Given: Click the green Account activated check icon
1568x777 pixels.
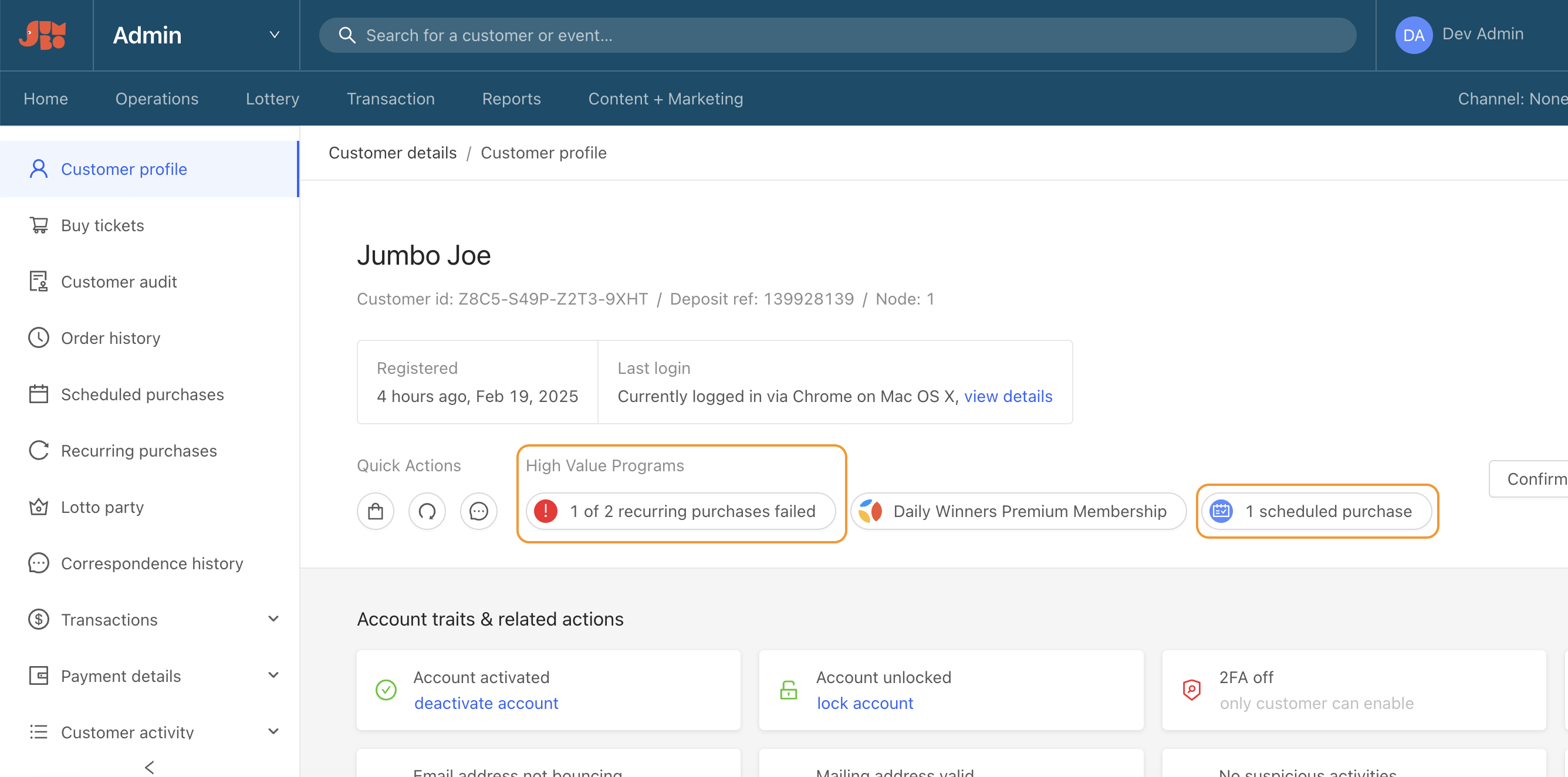Looking at the screenshot, I should [386, 690].
